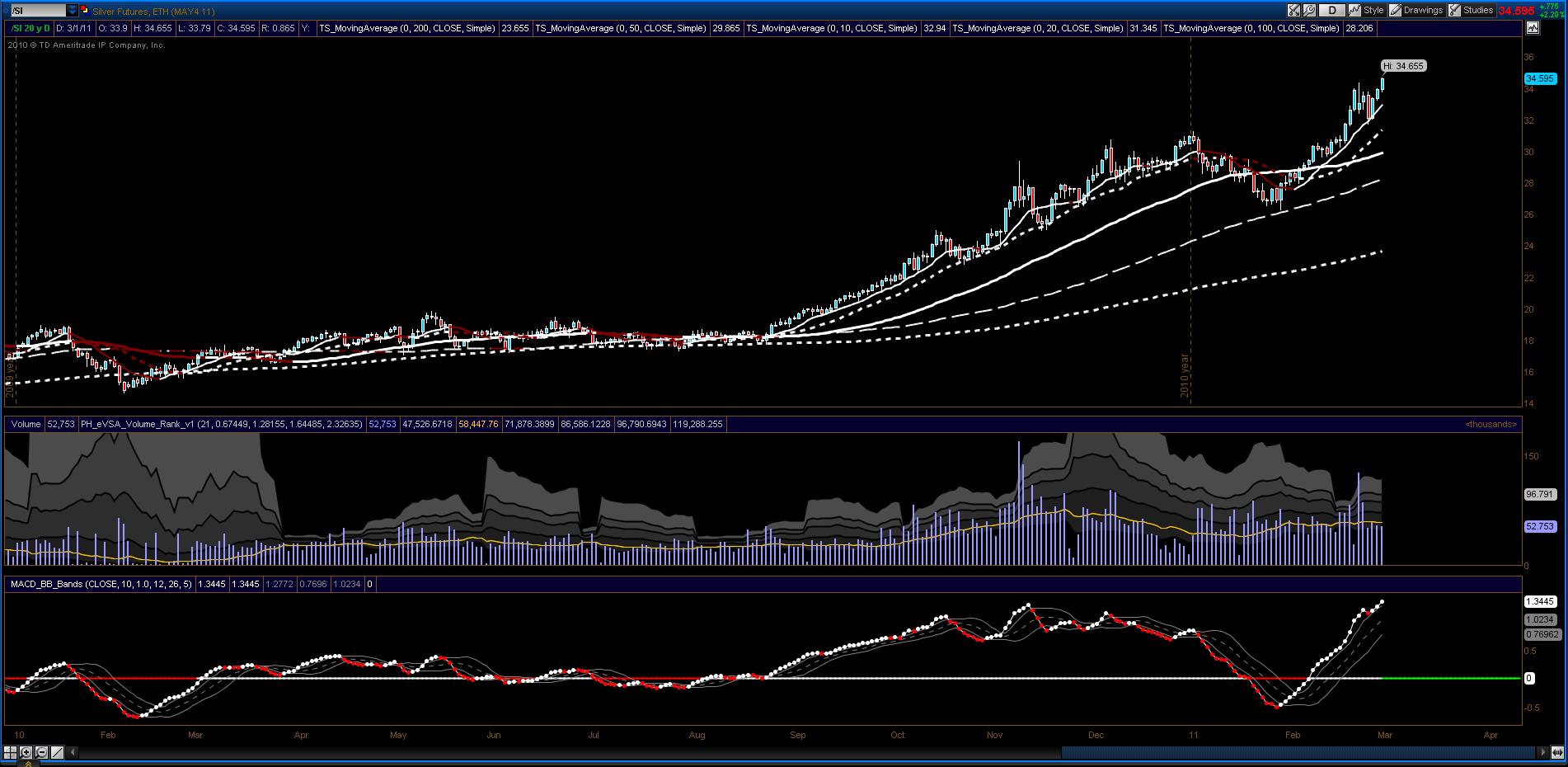Click the C: 34.595 close value

click(234, 28)
